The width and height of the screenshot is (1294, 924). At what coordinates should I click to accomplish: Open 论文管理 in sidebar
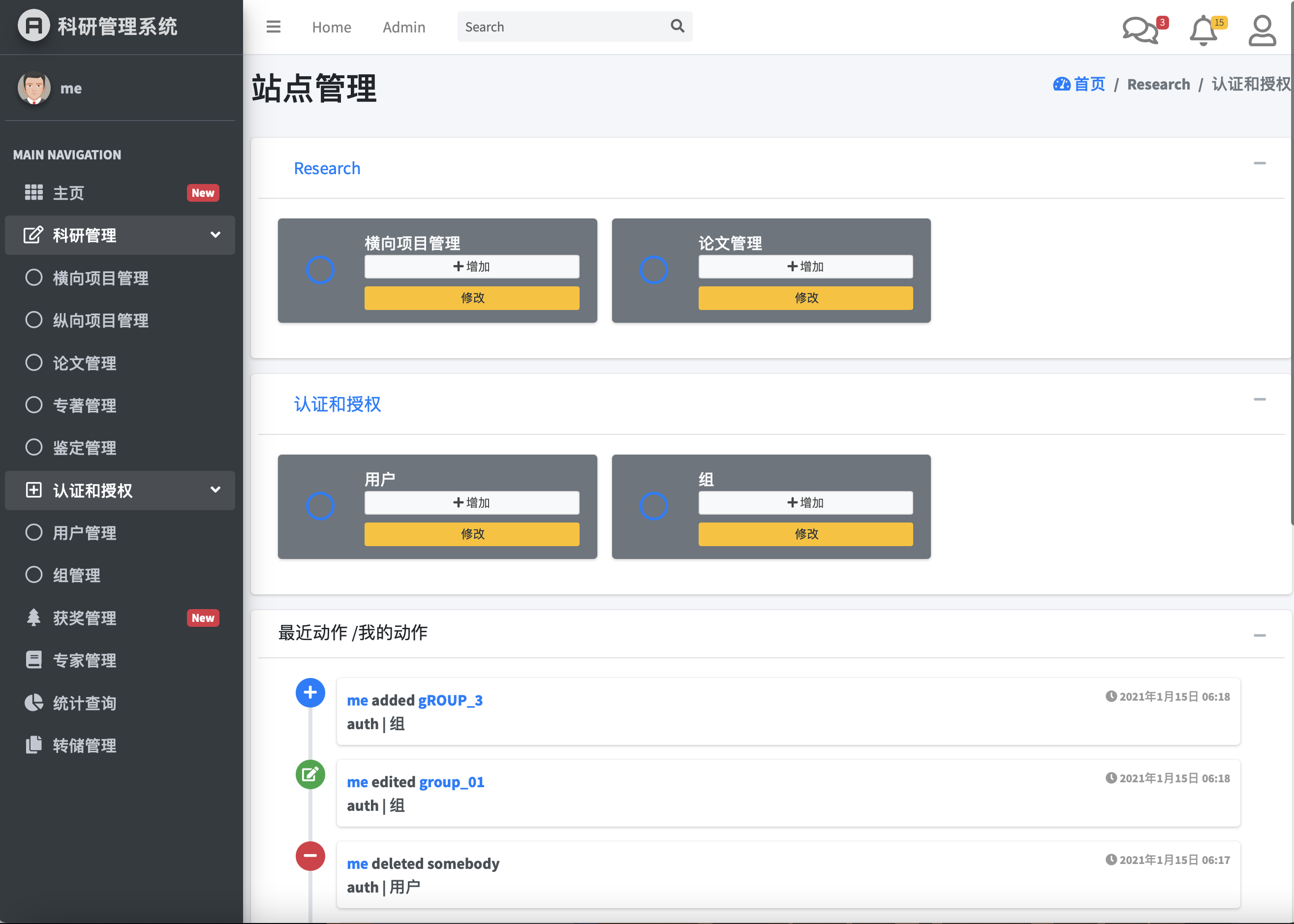120,363
